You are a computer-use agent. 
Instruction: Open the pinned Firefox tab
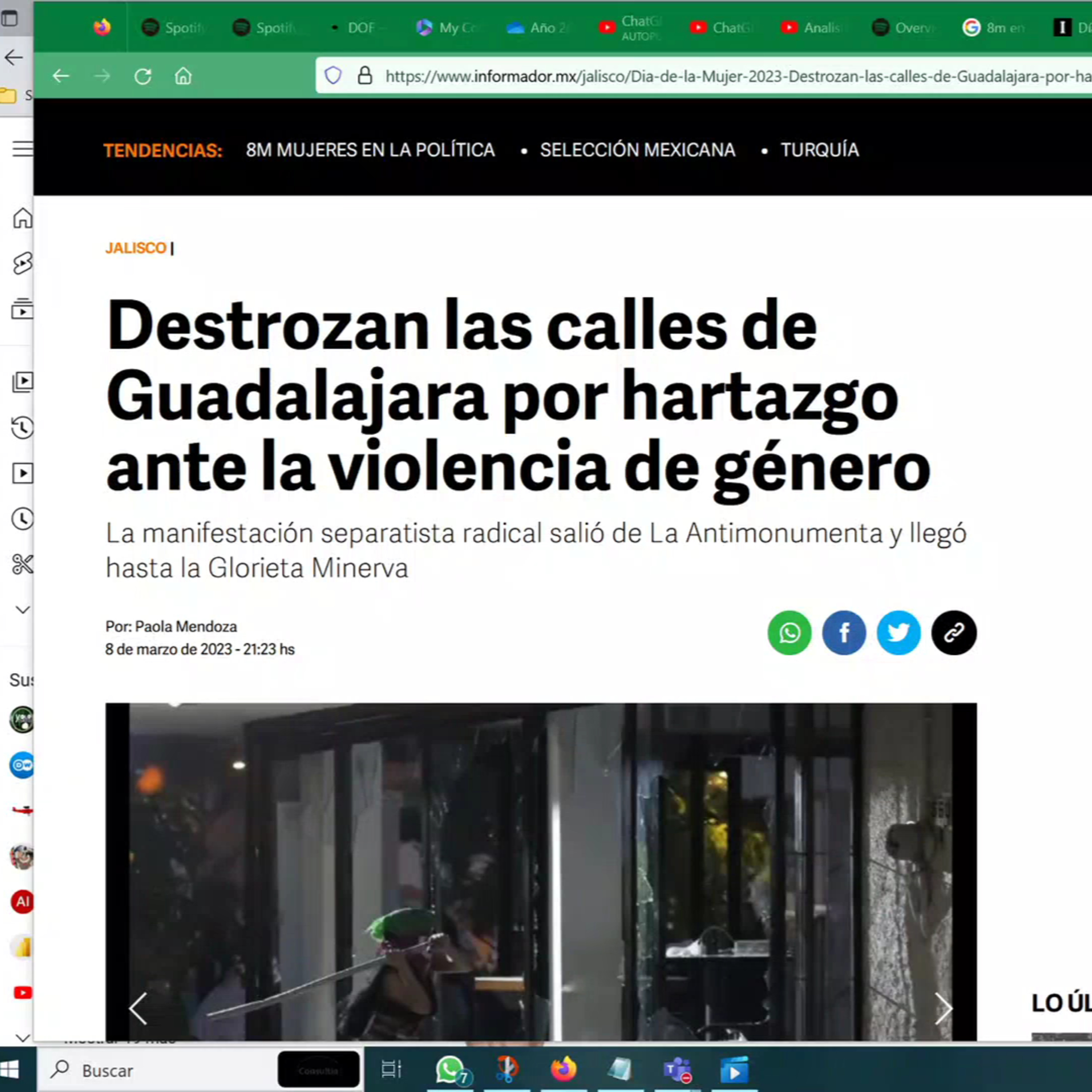(x=102, y=27)
